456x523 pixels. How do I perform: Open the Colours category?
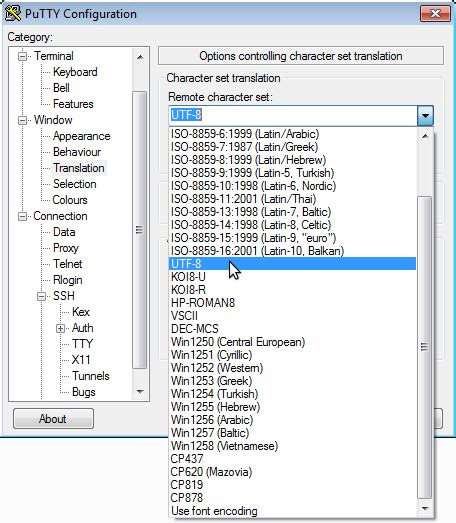pos(70,200)
